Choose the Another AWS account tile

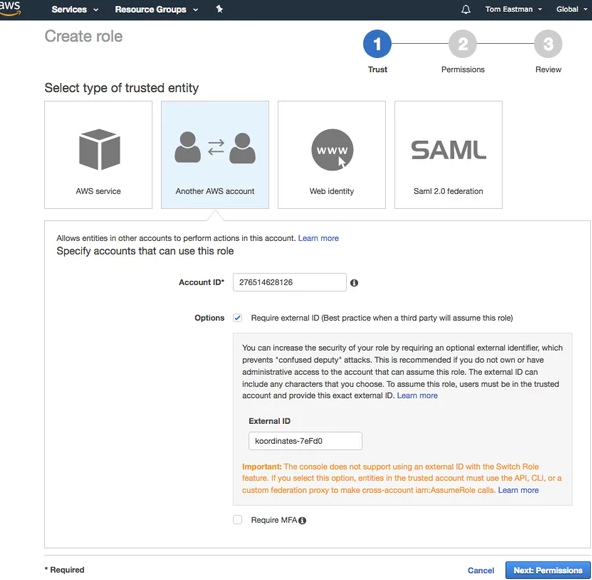click(x=215, y=154)
